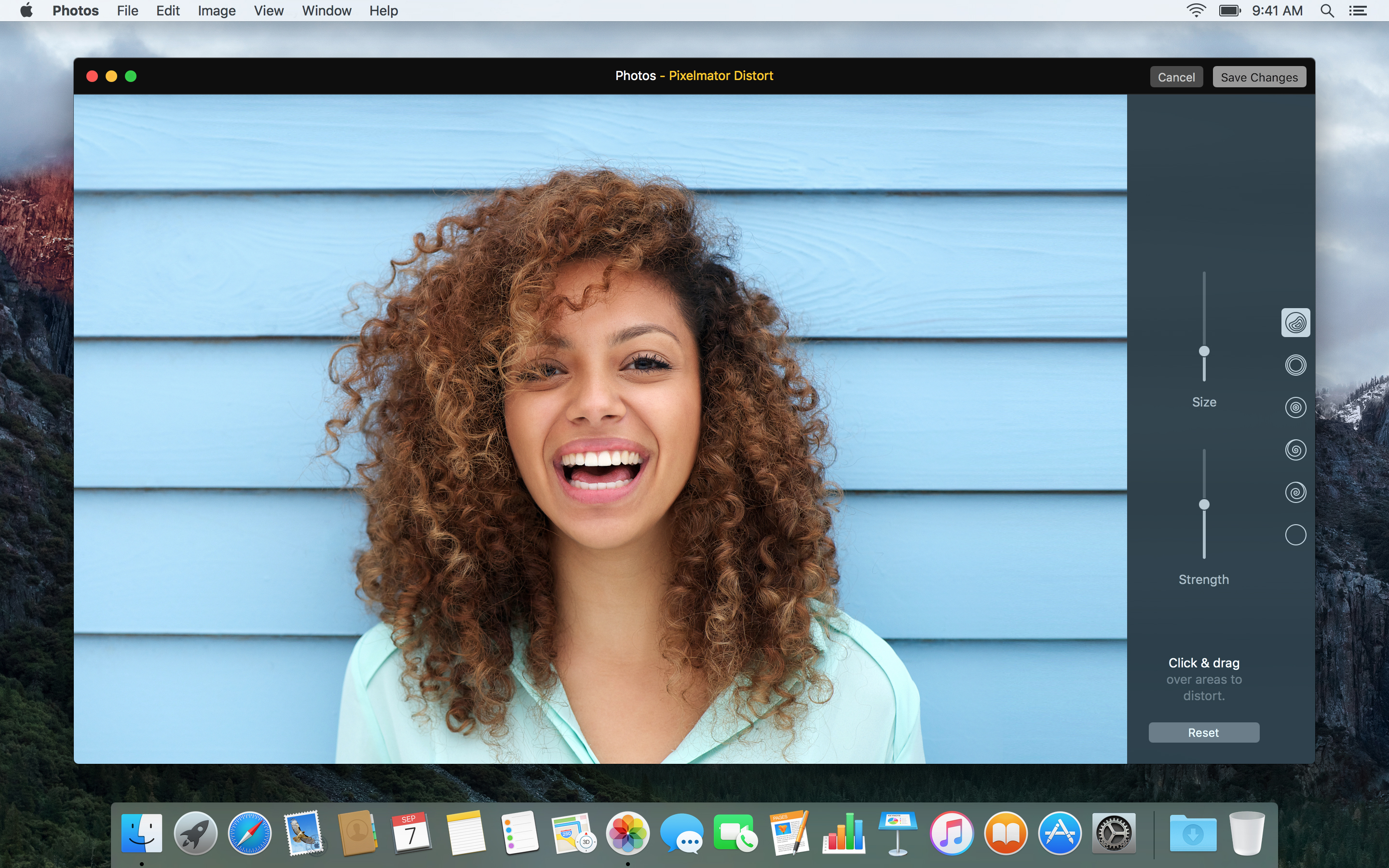
Task: Select the restore/reconstruct distort tool
Action: tap(1294, 533)
